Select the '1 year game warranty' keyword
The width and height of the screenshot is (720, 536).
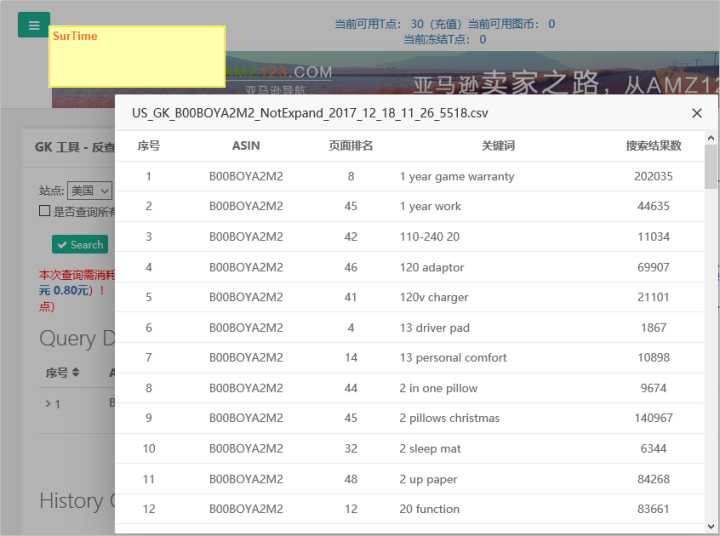click(456, 176)
